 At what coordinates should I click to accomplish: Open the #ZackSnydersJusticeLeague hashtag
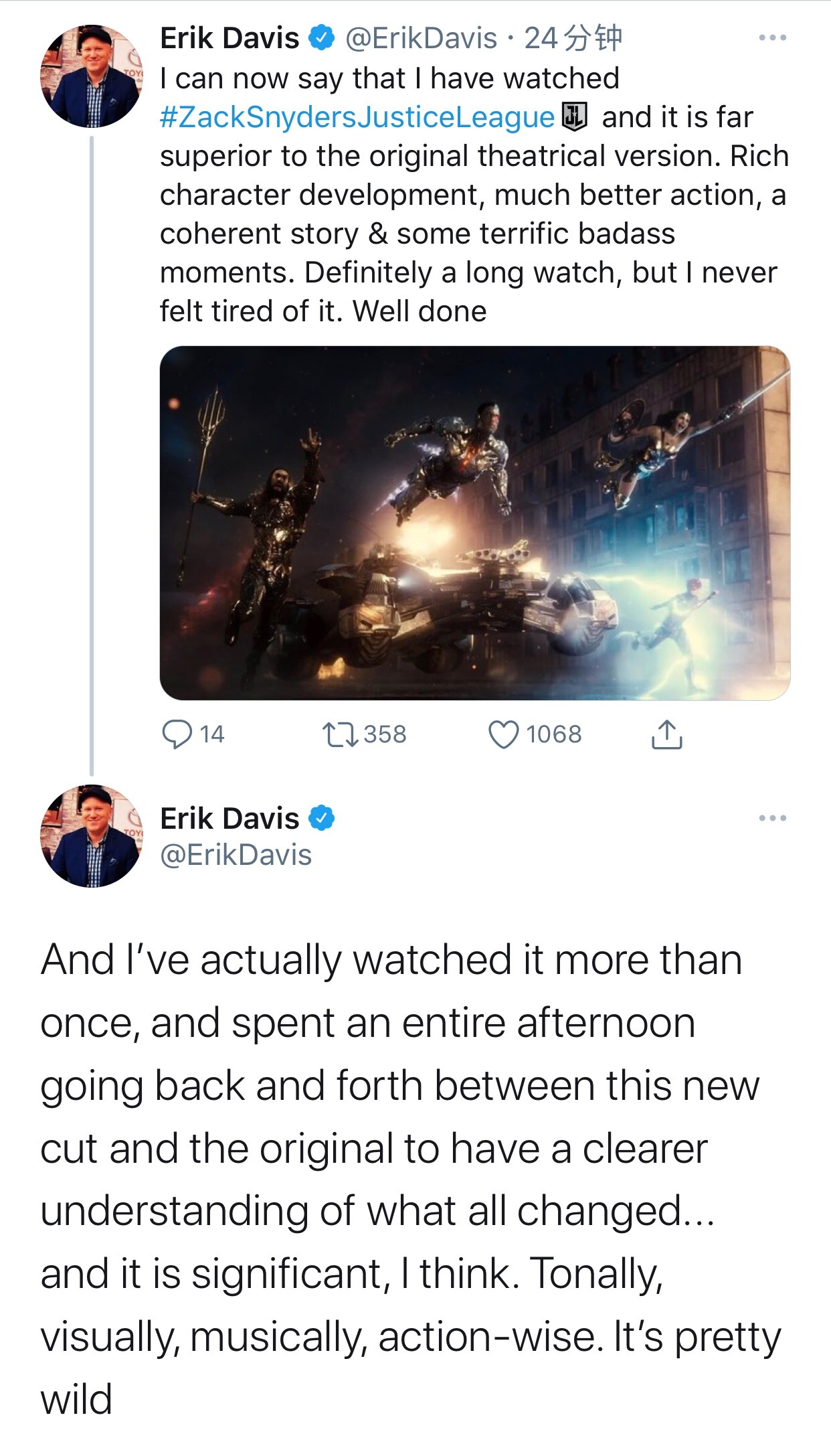click(x=357, y=117)
